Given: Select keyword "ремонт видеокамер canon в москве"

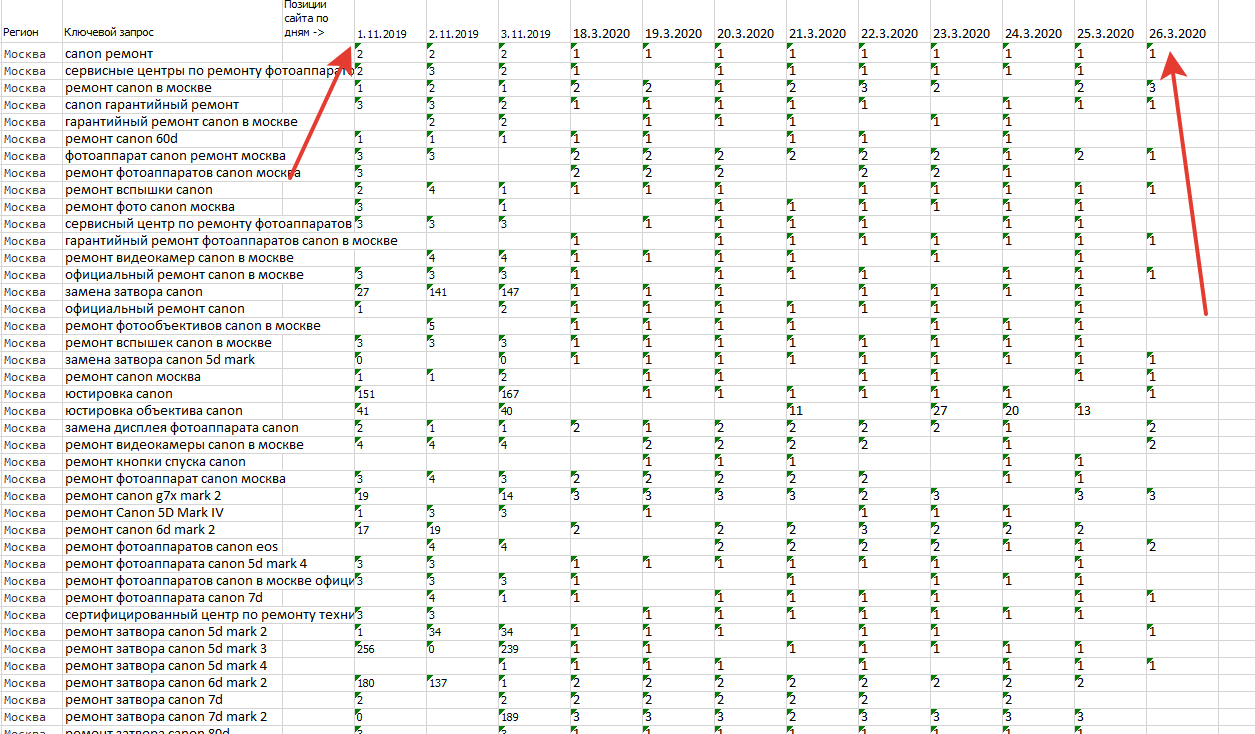Looking at the screenshot, I should [179, 257].
